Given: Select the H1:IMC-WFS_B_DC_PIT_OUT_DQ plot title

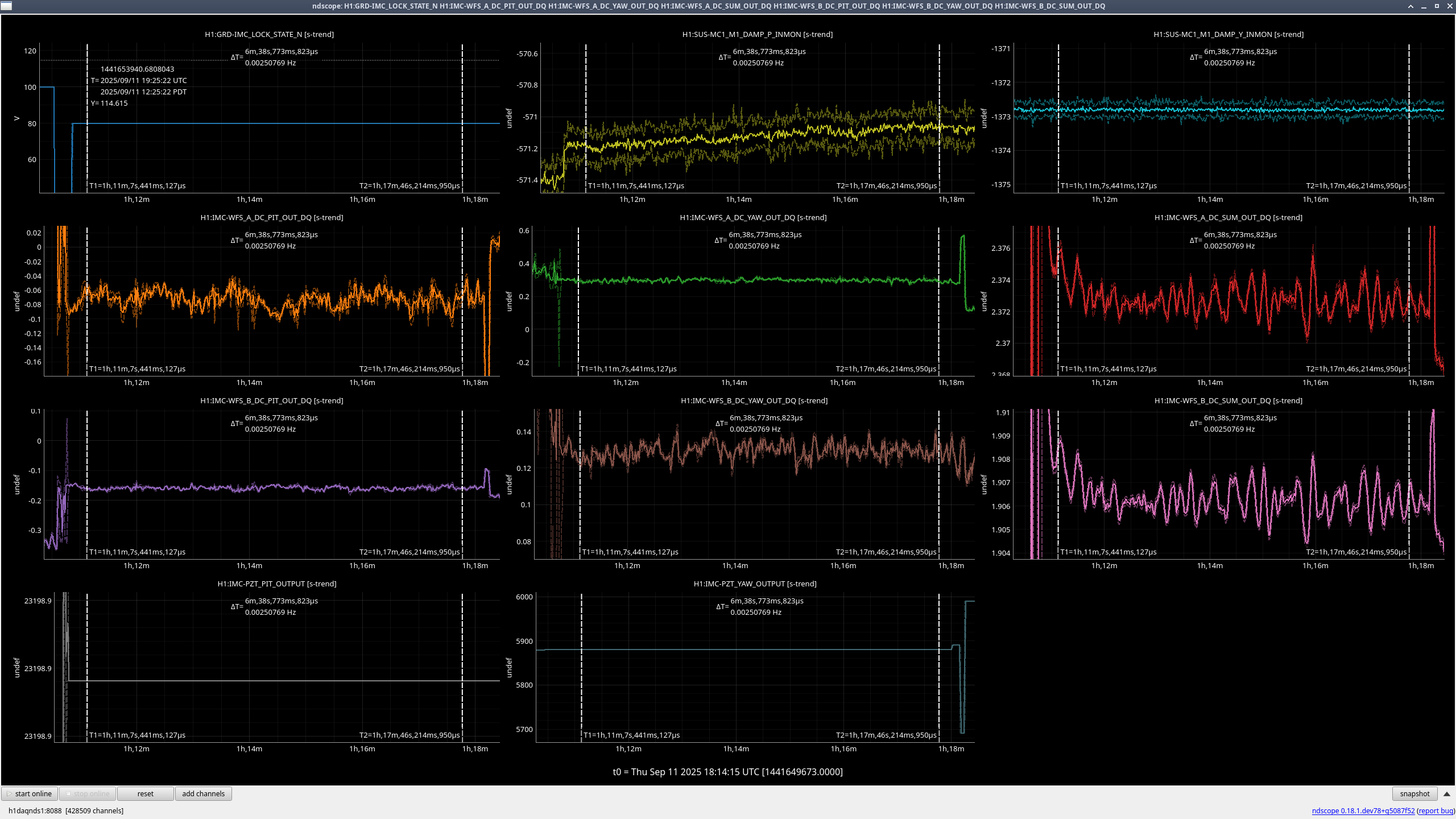Looking at the screenshot, I should (x=271, y=400).
